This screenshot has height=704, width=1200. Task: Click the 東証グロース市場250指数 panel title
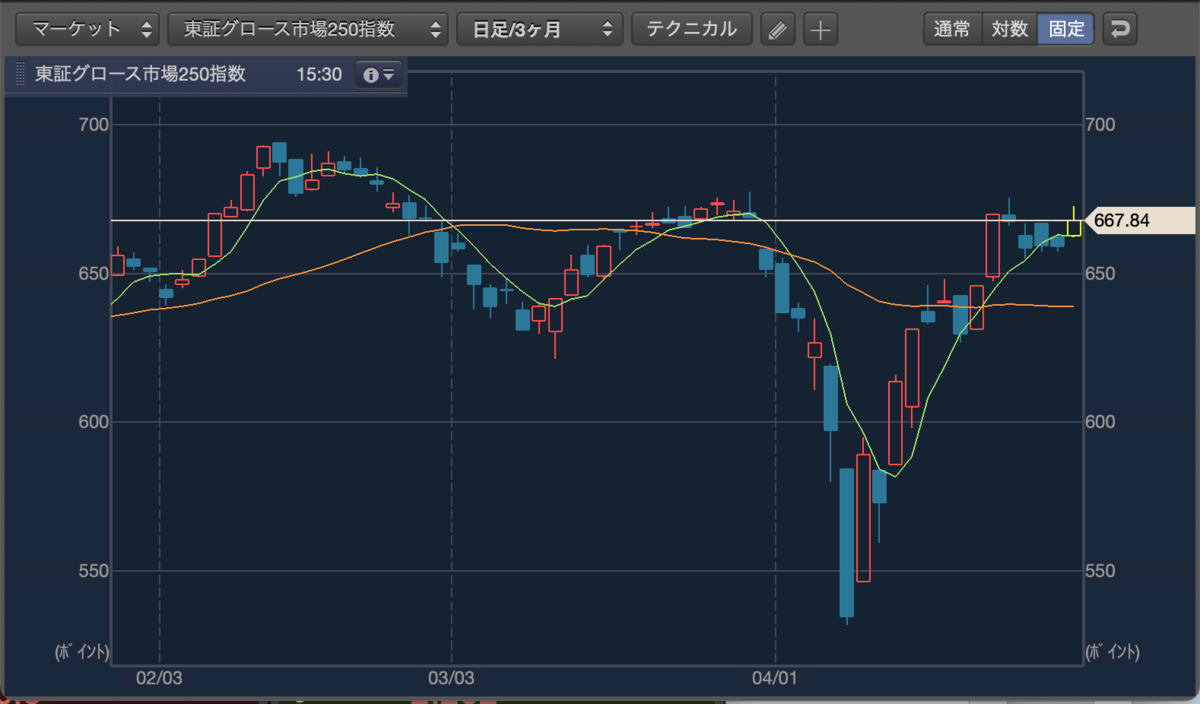coord(140,74)
